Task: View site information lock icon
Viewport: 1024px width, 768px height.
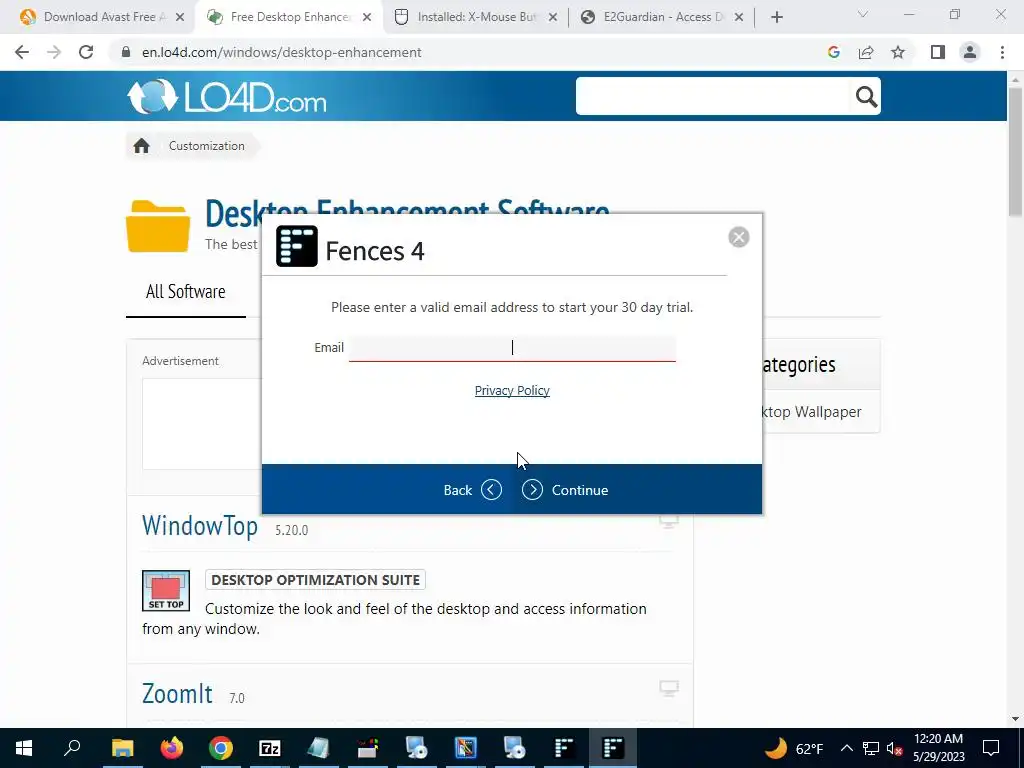Action: (x=126, y=52)
